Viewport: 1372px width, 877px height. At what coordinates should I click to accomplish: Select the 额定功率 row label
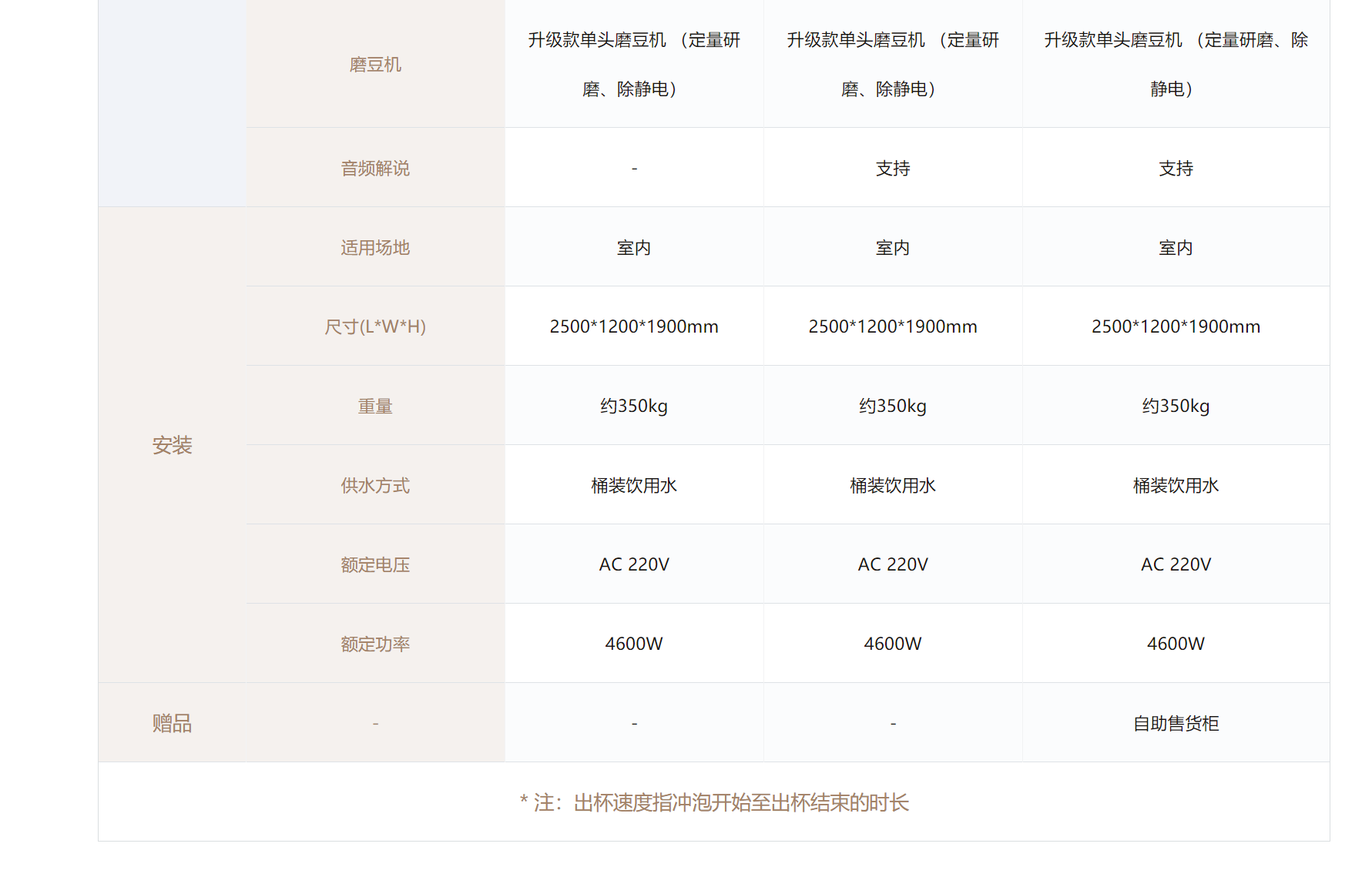click(x=375, y=644)
